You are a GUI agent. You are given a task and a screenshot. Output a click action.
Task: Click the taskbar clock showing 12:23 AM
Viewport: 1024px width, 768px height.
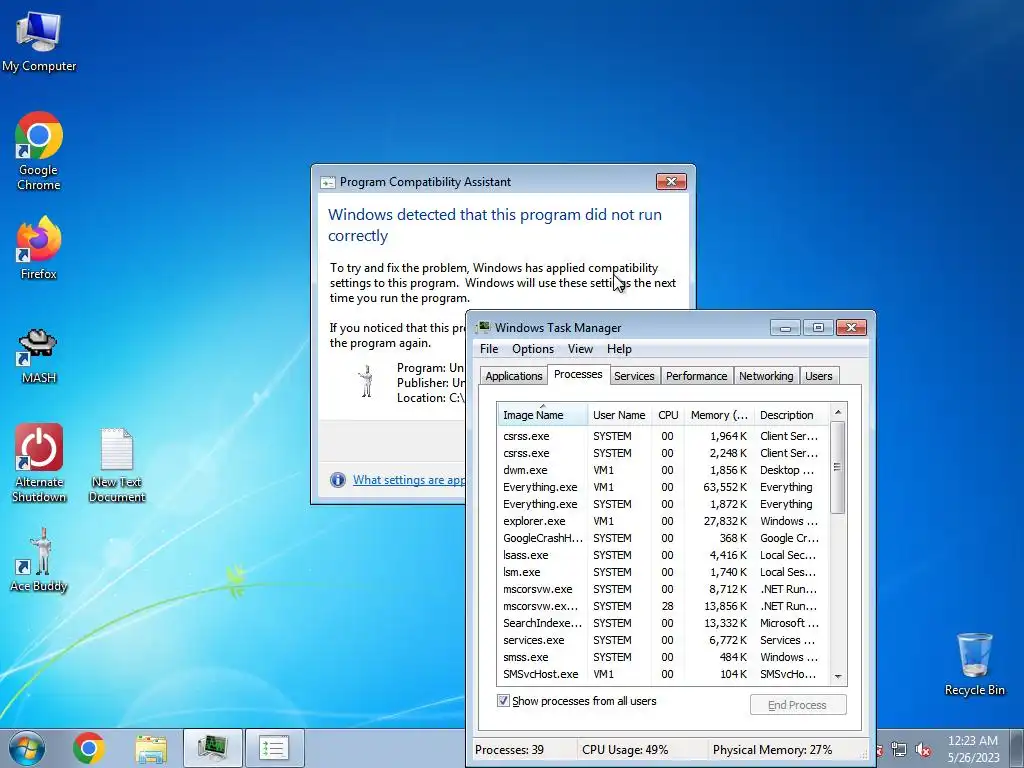coord(972,749)
